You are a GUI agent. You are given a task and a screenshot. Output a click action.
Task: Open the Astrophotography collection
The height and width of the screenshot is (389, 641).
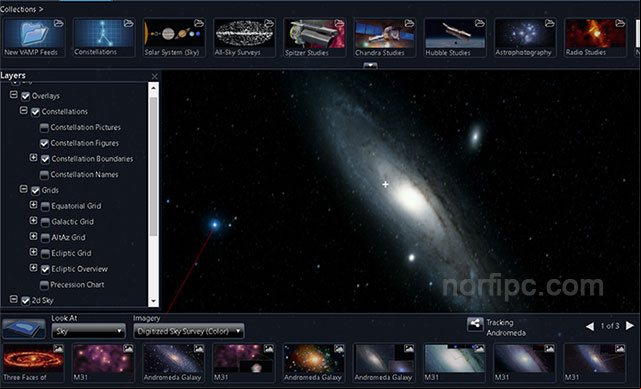(524, 37)
